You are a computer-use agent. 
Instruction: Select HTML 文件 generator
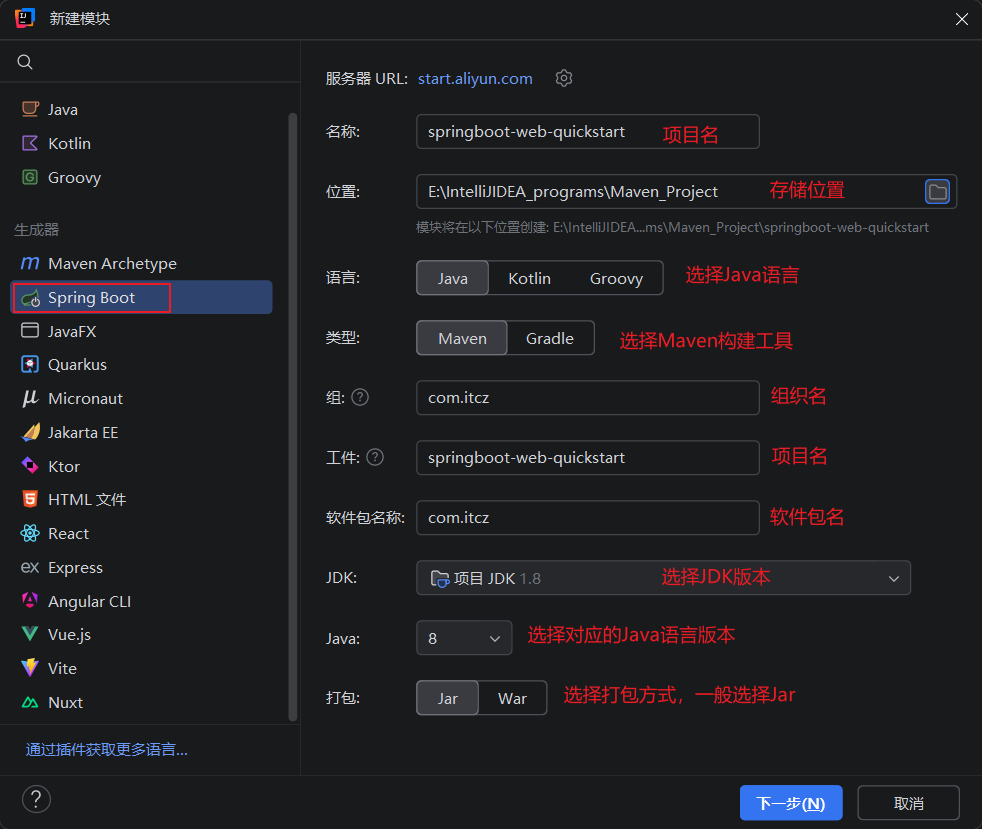[142, 499]
